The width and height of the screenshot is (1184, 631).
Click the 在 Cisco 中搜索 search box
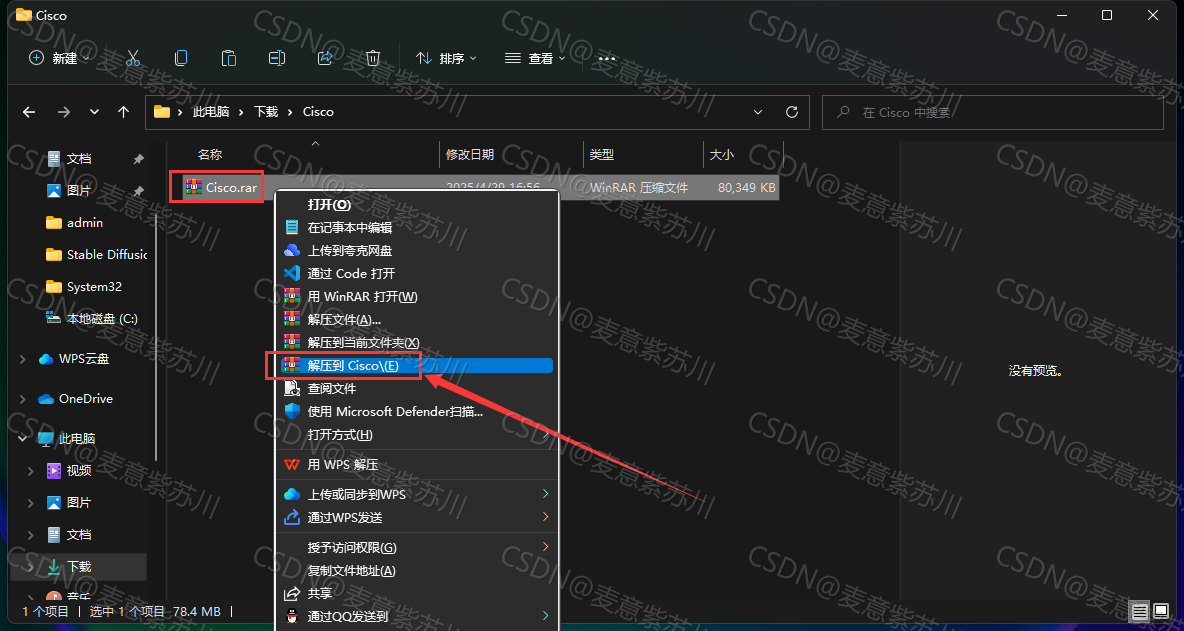click(x=992, y=112)
